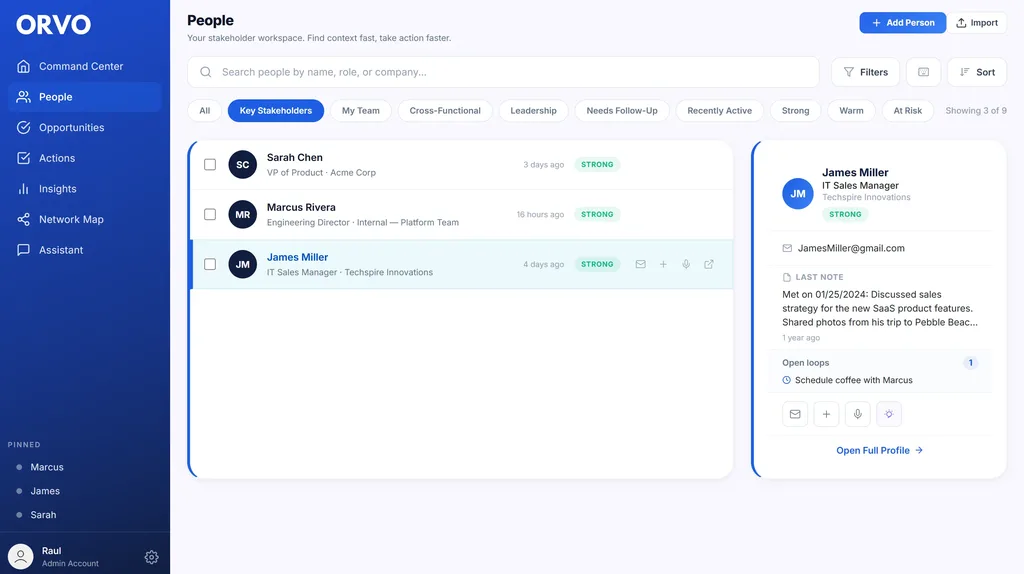Open Full Profile link

tap(879, 451)
